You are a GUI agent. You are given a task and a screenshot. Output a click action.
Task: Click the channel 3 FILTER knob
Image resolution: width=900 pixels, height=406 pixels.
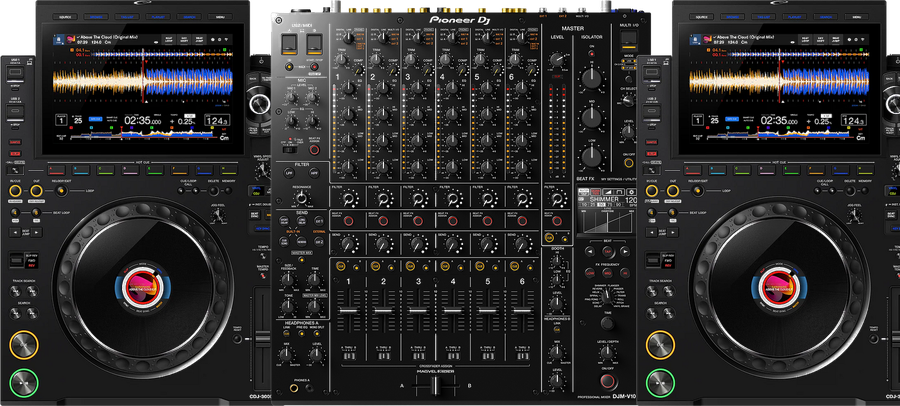pos(417,199)
